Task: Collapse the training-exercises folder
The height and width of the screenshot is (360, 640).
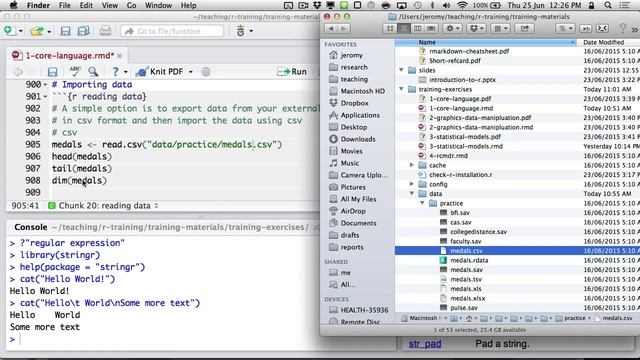Action: click(401, 89)
